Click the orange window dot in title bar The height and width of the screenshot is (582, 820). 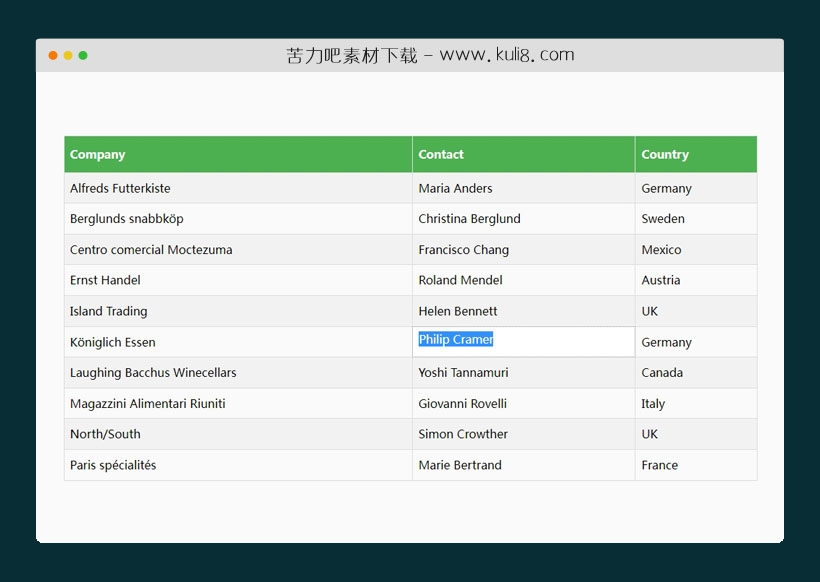pyautogui.click(x=53, y=55)
